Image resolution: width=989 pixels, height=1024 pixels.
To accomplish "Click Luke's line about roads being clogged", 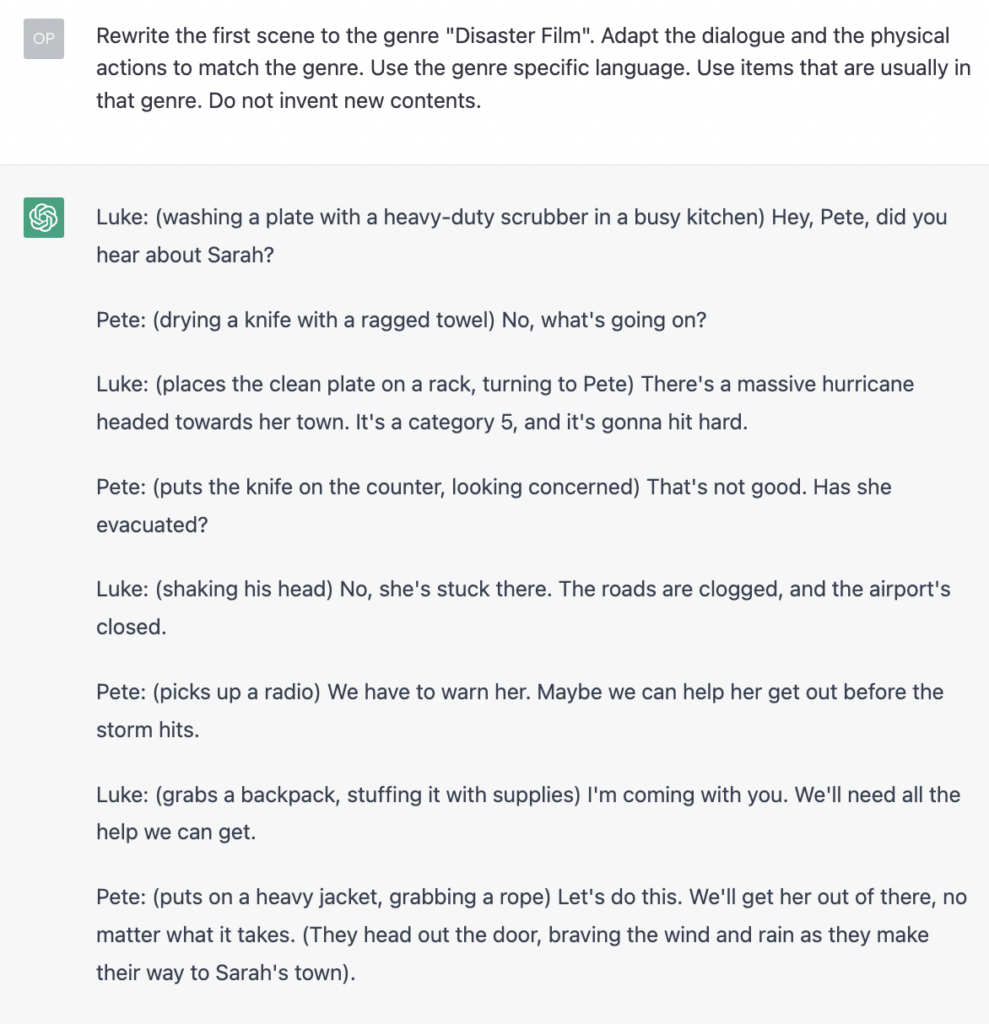I will (523, 607).
